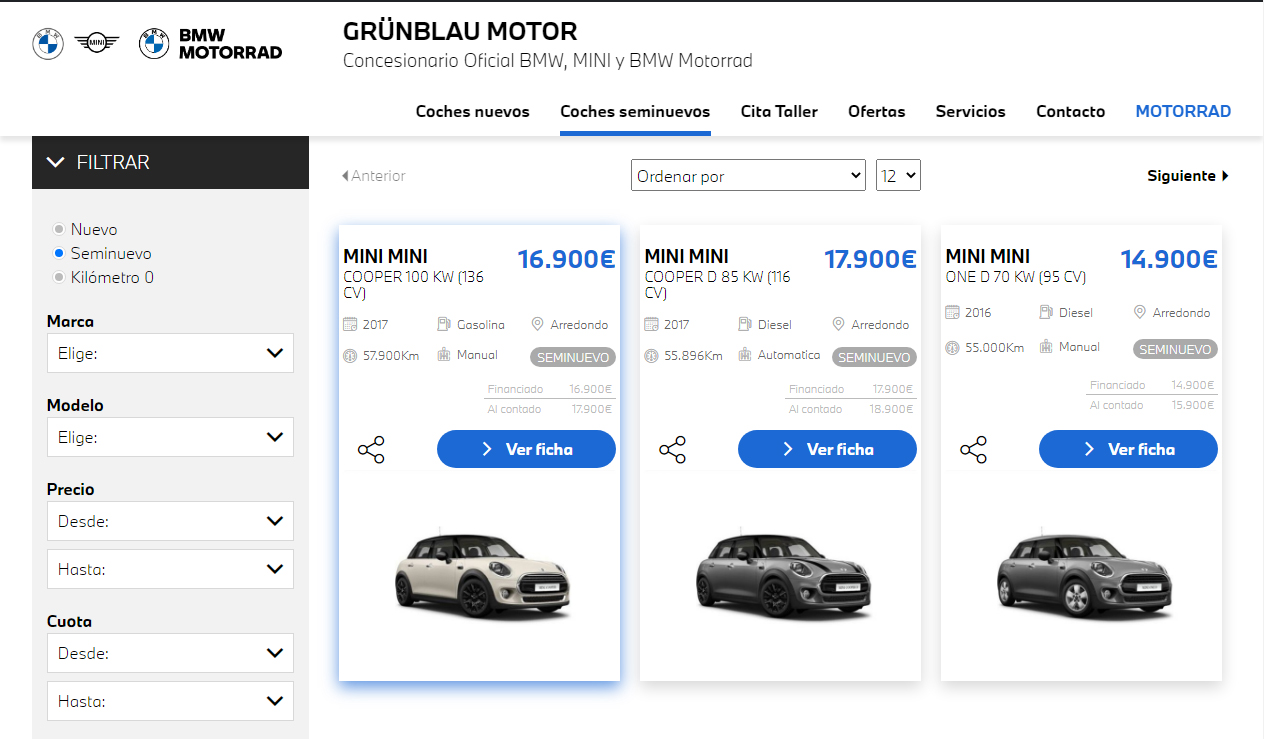This screenshot has height=739, width=1264.
Task: Click odometer icon beside 55.000Km
Action: point(952,347)
